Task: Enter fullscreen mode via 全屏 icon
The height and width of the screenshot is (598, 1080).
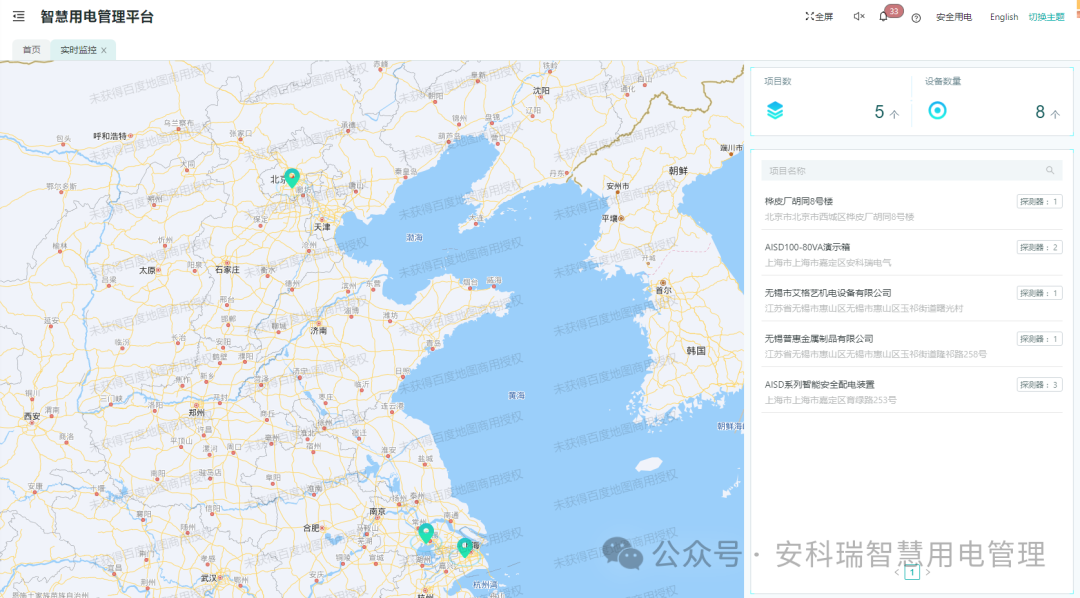Action: (820, 16)
